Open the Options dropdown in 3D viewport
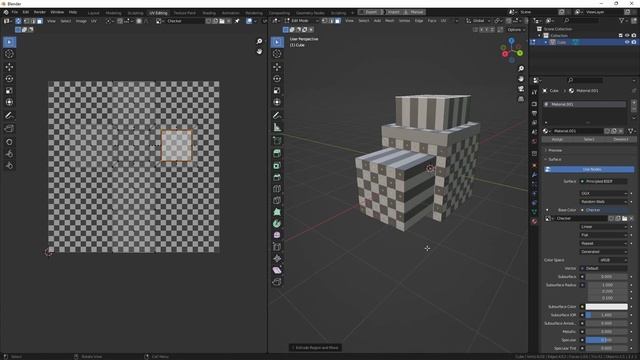The width and height of the screenshot is (640, 360). 516,30
